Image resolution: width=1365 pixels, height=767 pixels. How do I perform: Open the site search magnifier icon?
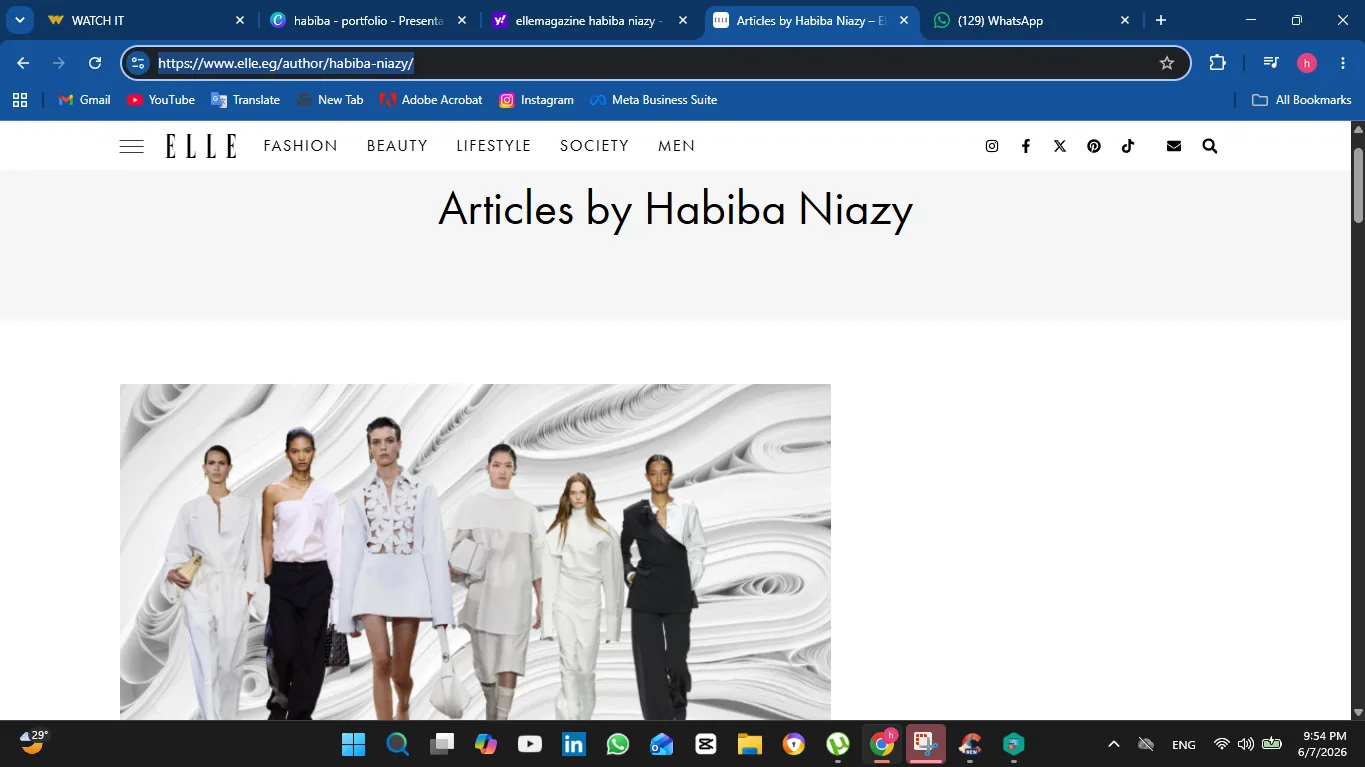pos(1210,146)
